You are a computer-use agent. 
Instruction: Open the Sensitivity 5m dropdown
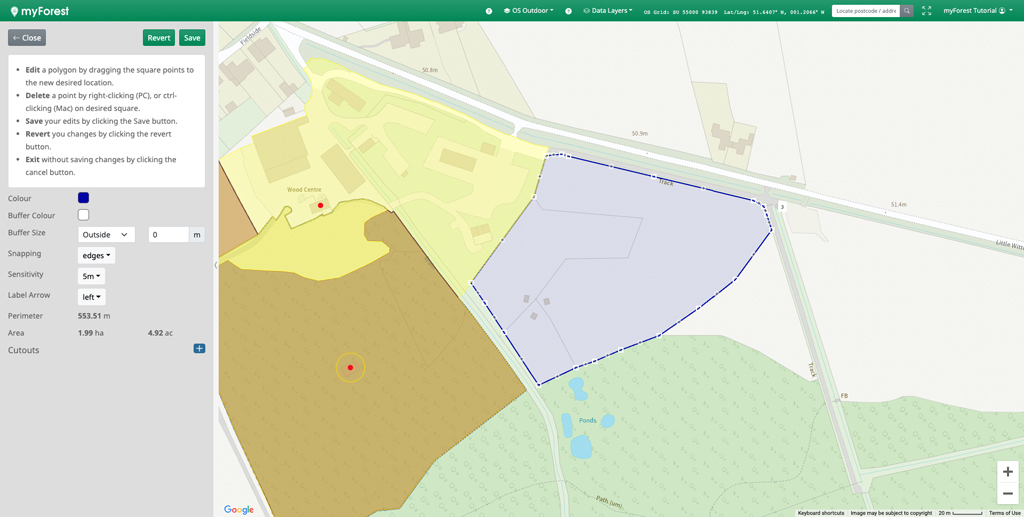(91, 276)
